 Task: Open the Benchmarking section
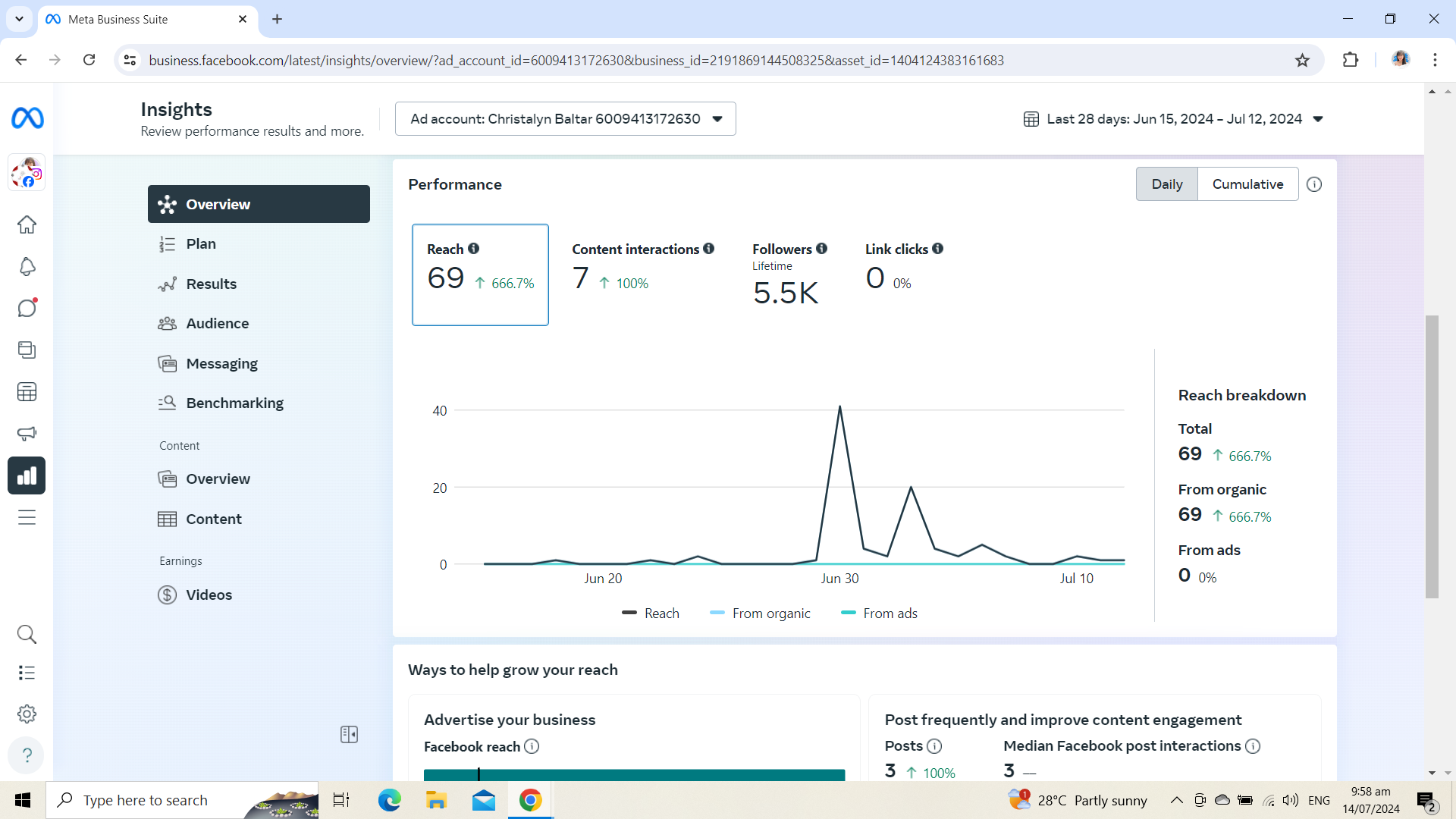point(259,403)
